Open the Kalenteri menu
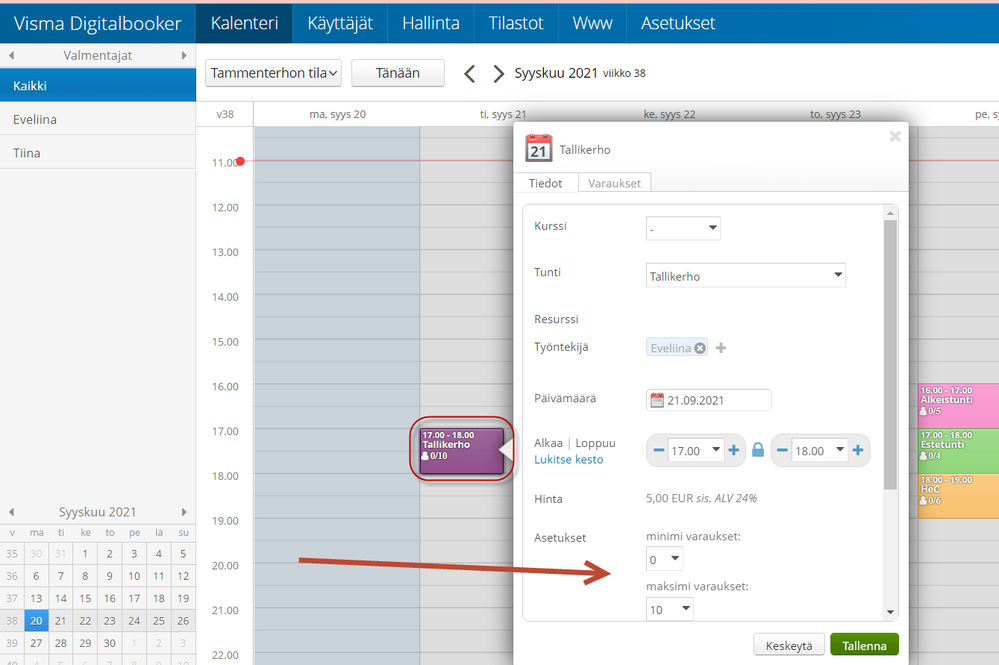 (x=244, y=24)
